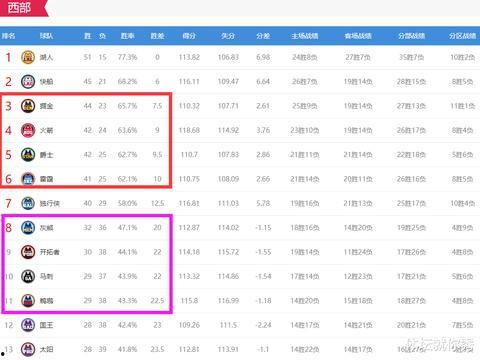This screenshot has width=480, height=360.
Task: Sort by the 球队 team column header
Action: coord(46,36)
